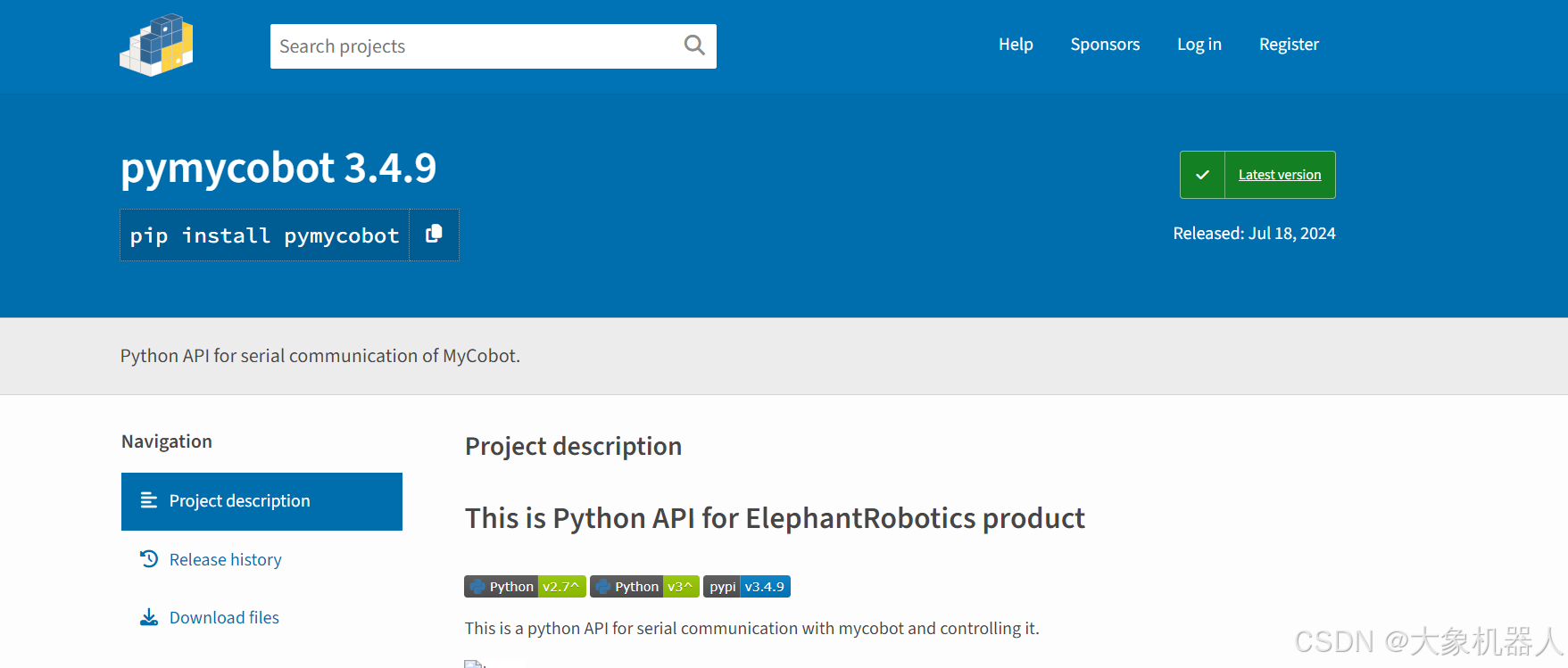Screen dimensions: 1568x668
Task: Go to Log in
Action: click(x=1199, y=45)
